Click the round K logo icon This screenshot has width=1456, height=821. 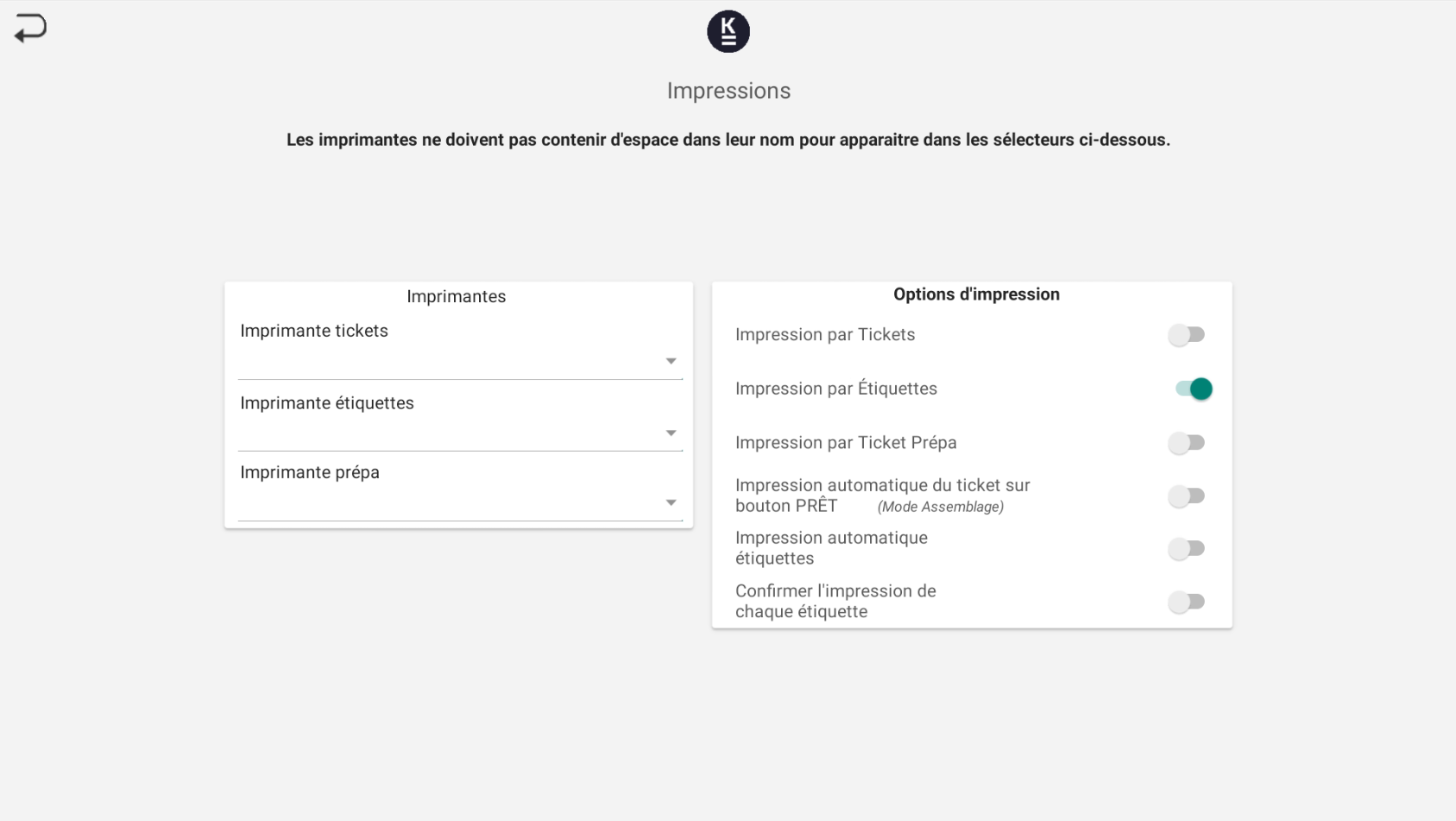[x=728, y=32]
